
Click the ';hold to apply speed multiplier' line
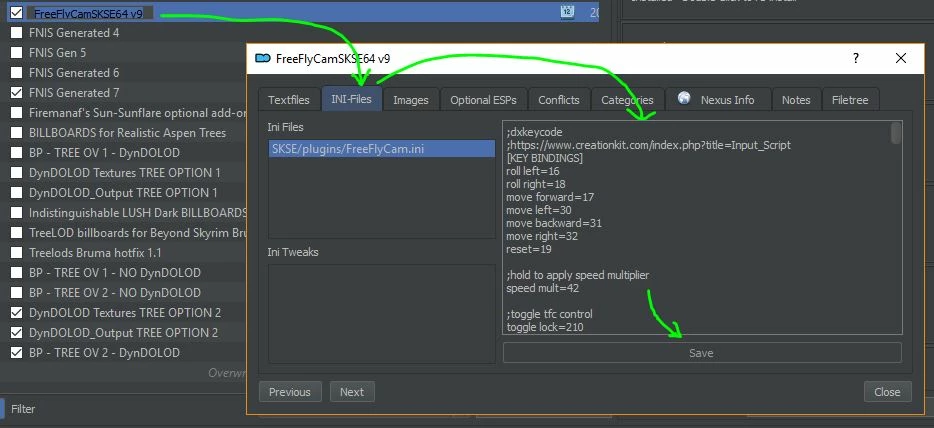pyautogui.click(x=577, y=276)
